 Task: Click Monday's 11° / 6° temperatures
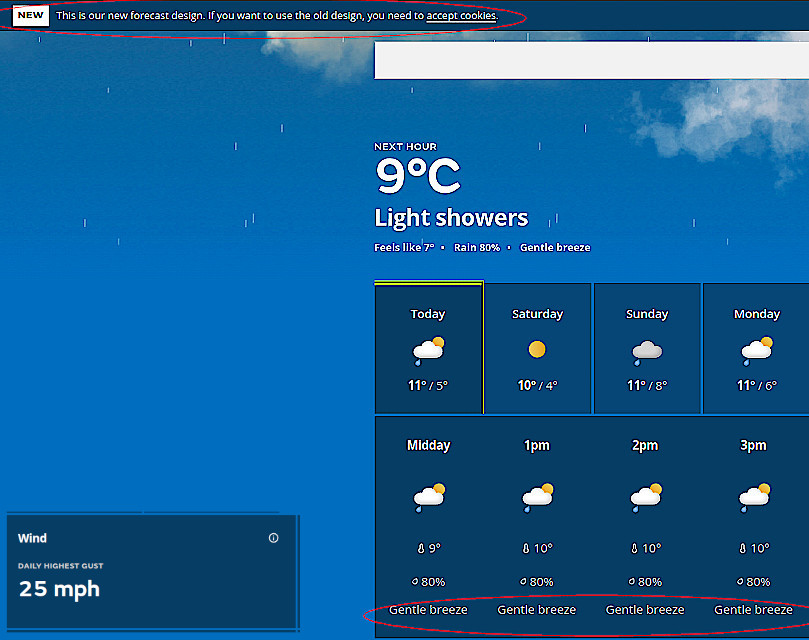click(x=757, y=386)
